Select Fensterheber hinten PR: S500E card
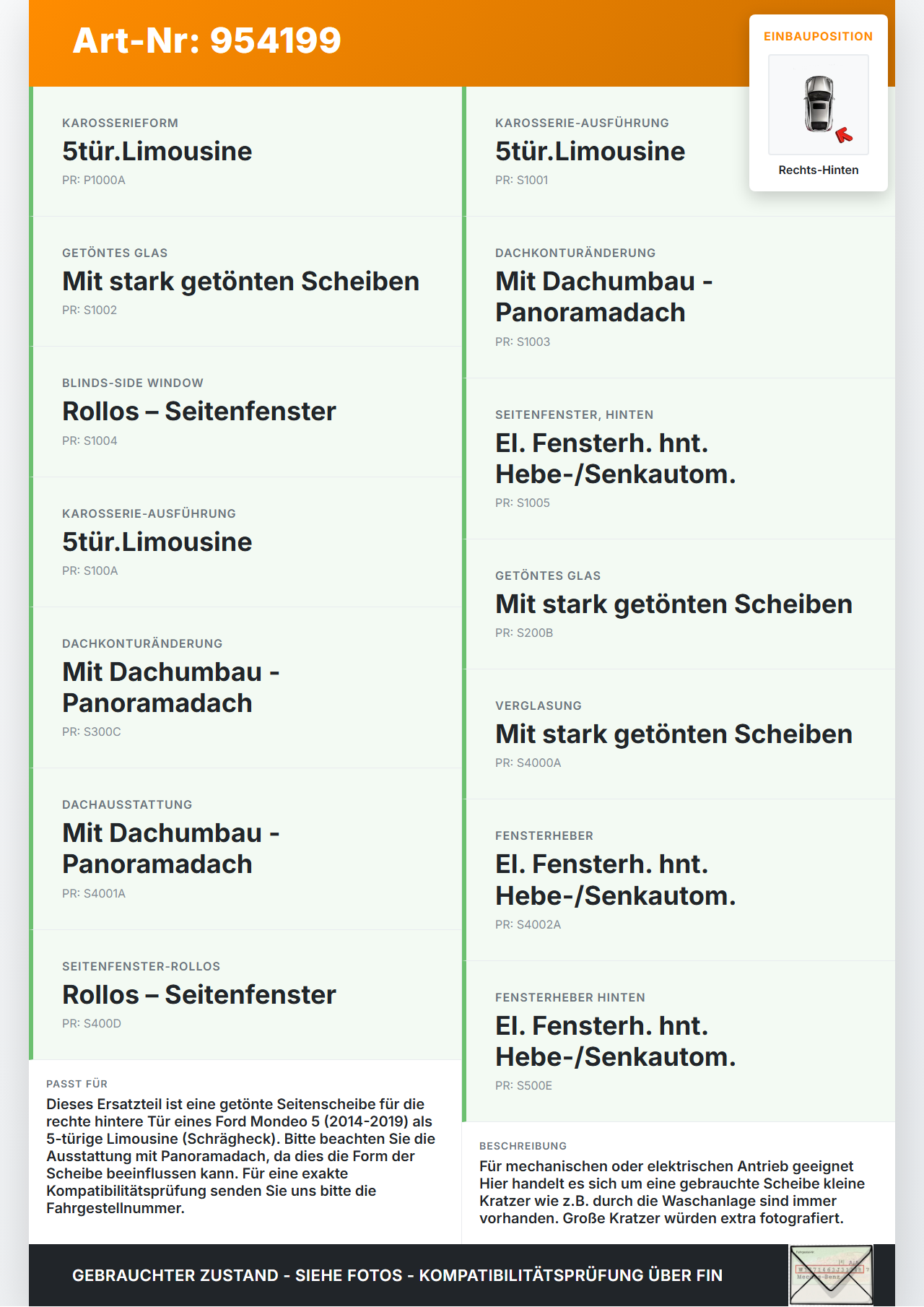This screenshot has height=1307, width=924. pyautogui.click(x=679, y=1041)
